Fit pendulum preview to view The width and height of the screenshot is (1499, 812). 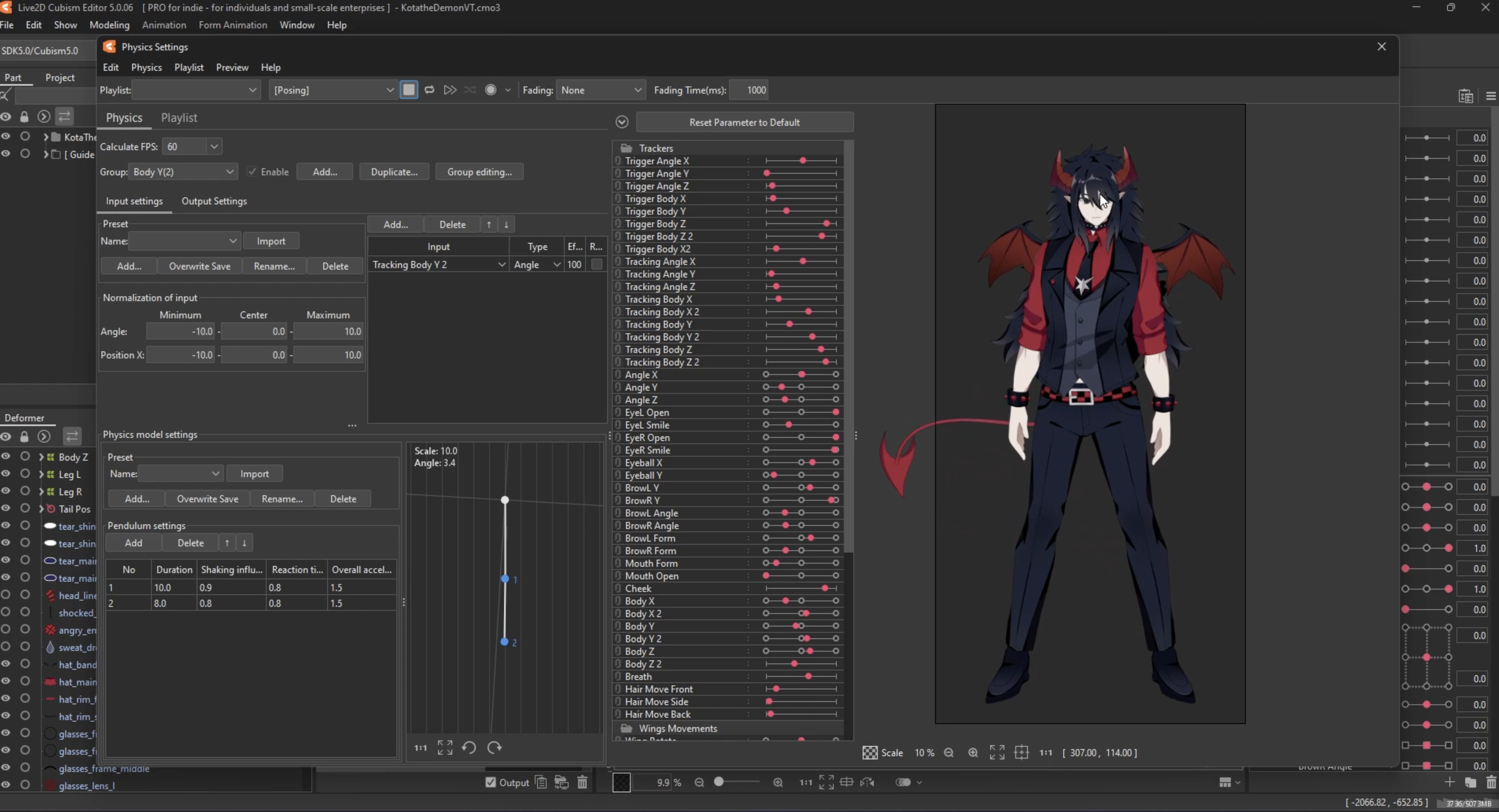pyautogui.click(x=445, y=748)
